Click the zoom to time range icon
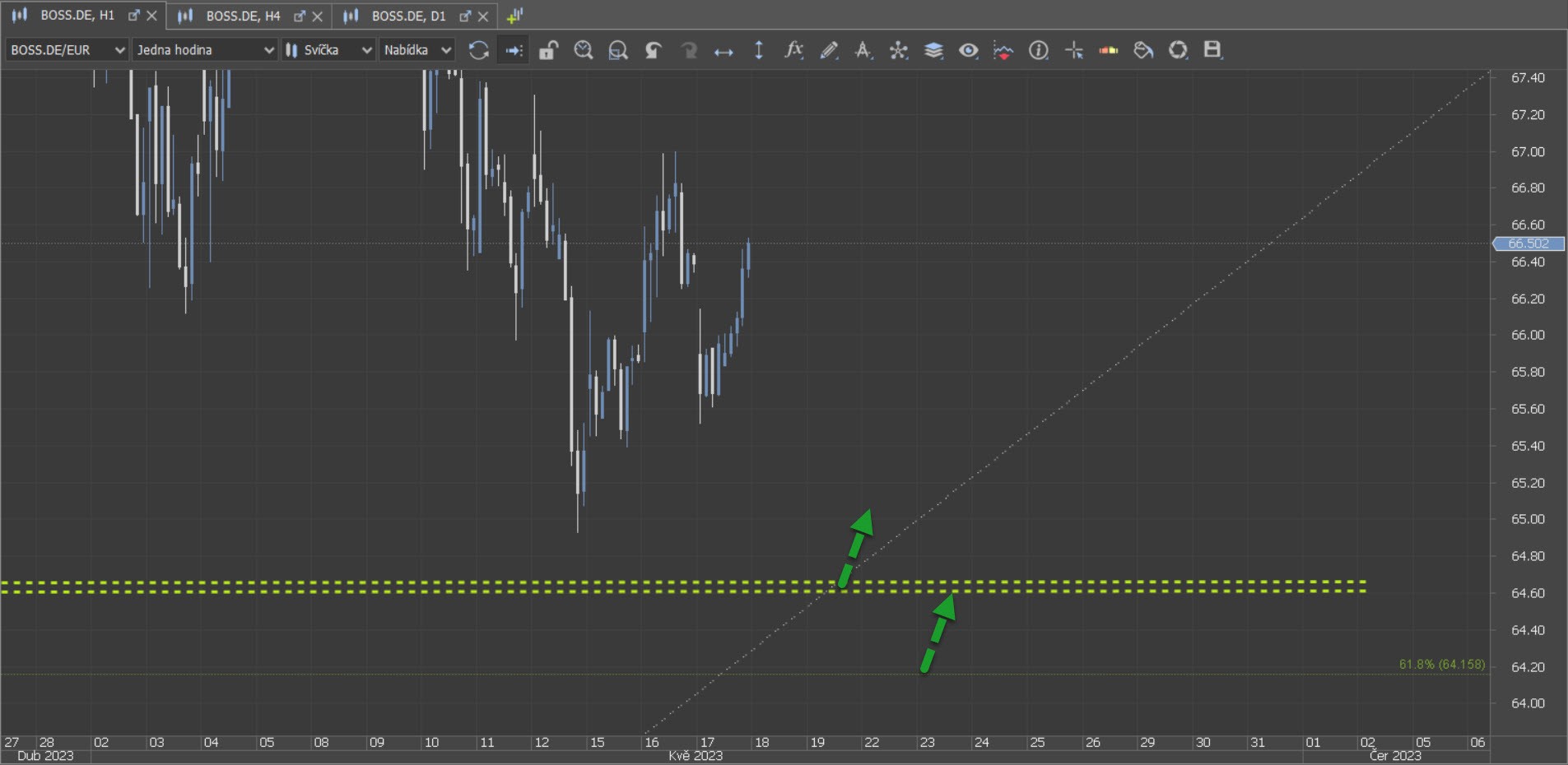 584,50
